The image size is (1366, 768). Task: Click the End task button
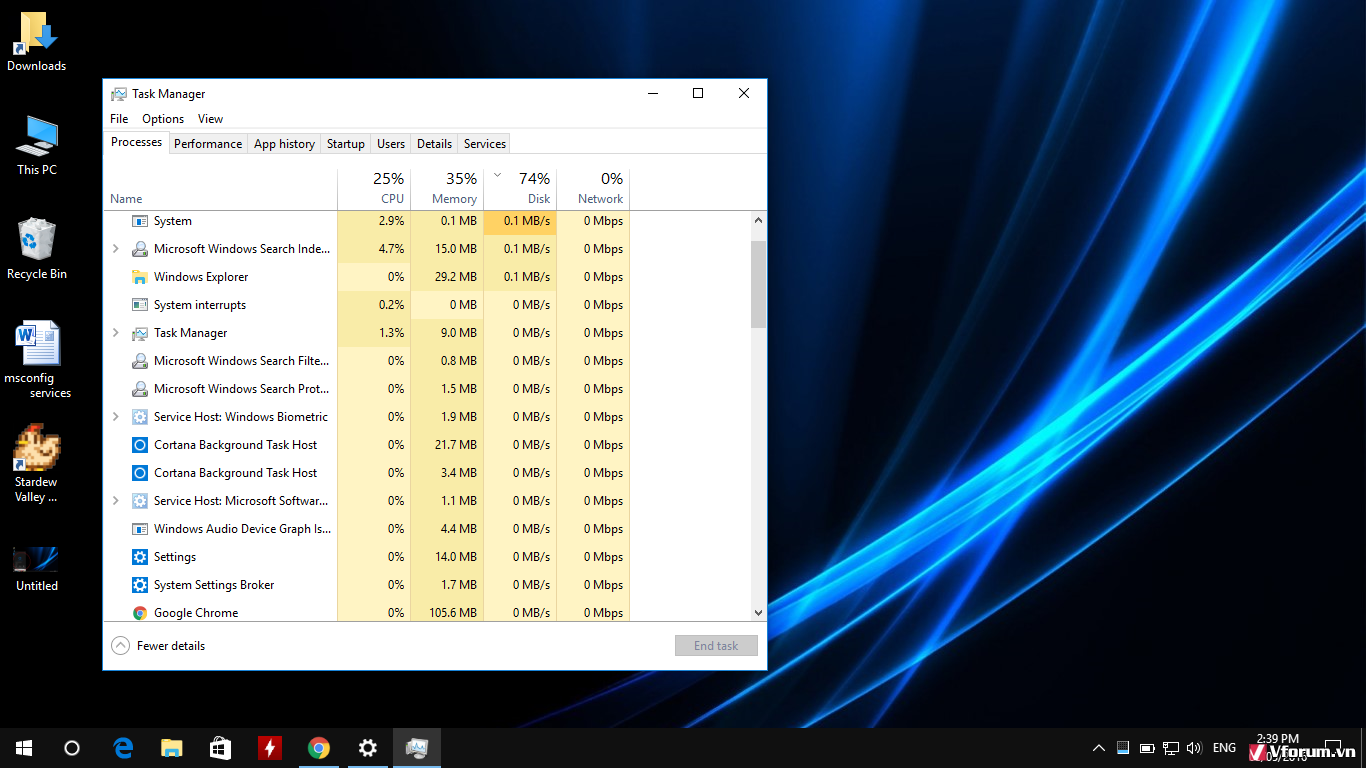point(716,646)
